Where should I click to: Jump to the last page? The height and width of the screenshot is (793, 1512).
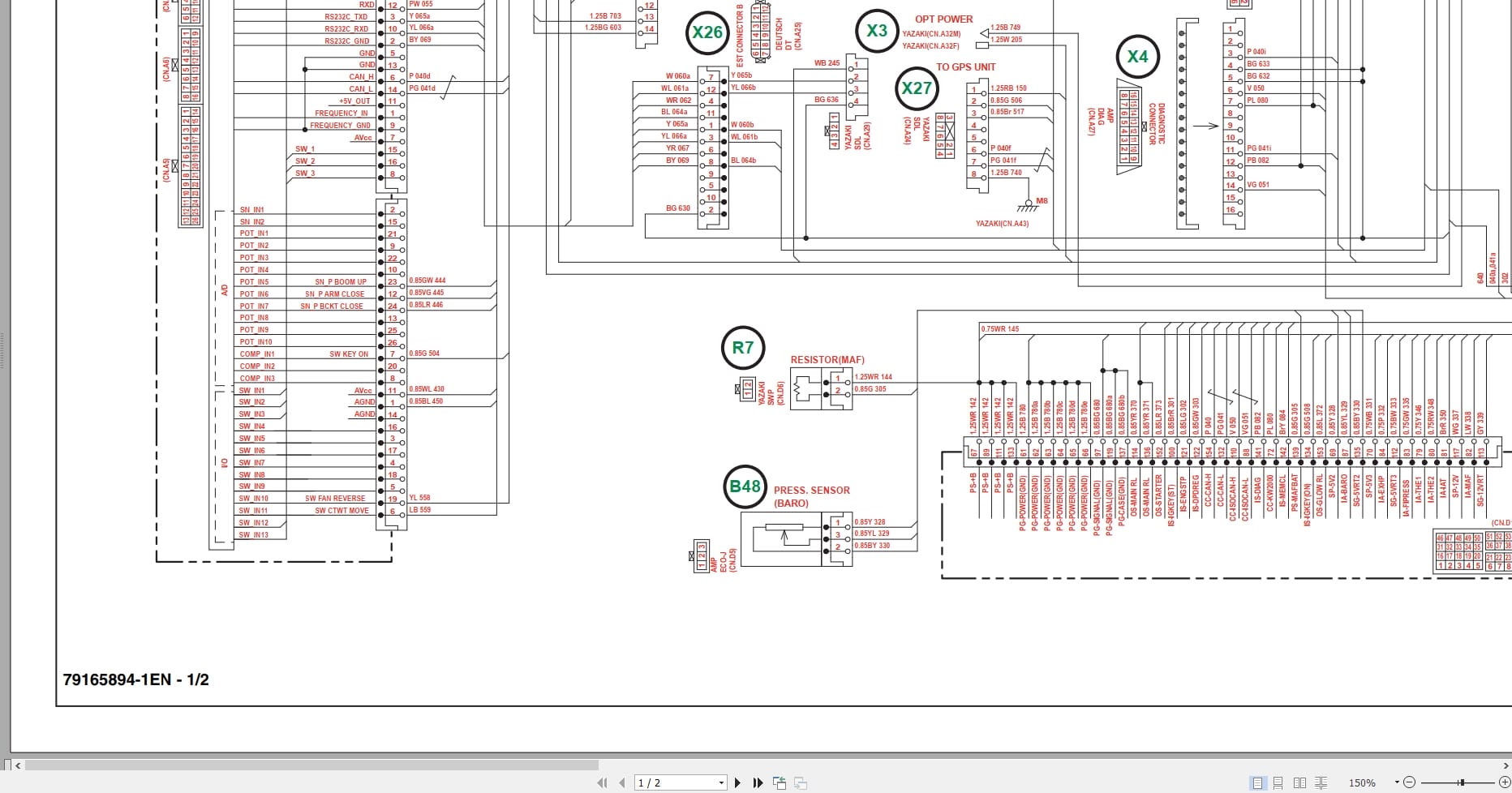(x=756, y=782)
